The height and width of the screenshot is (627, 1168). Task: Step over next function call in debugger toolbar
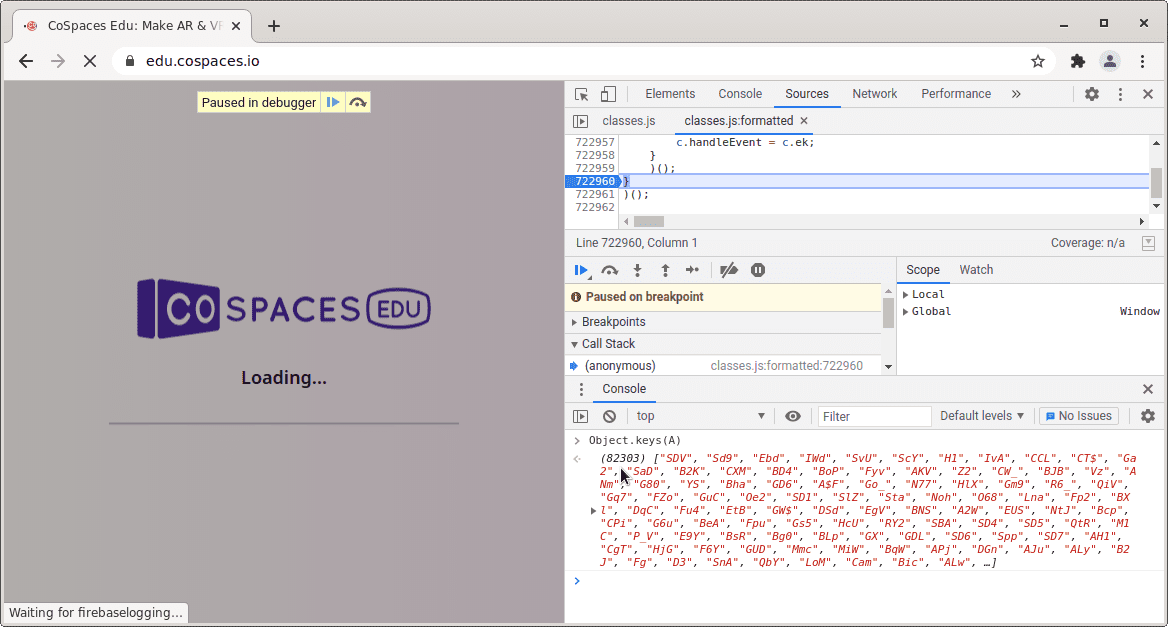pyautogui.click(x=609, y=270)
